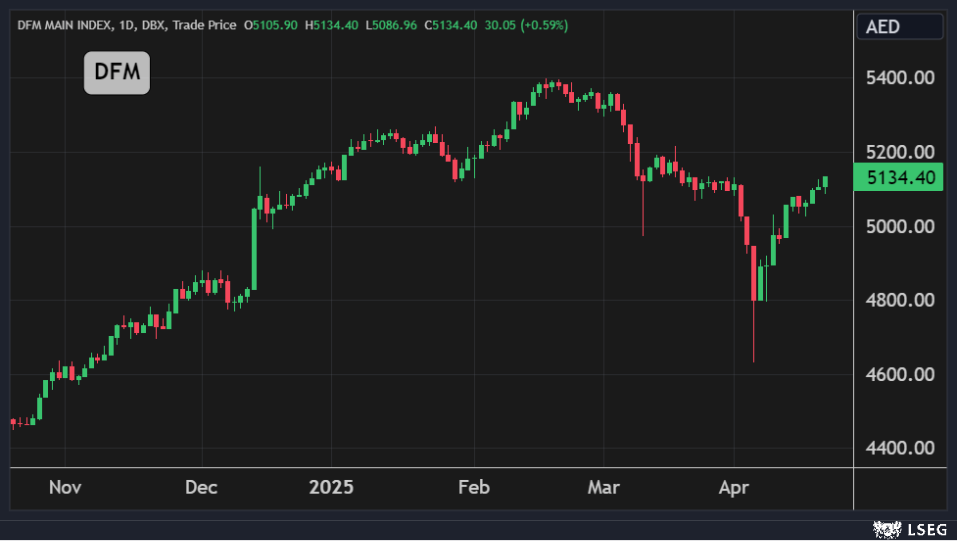
Task: Select the Dec marker on time axis
Action: [202, 488]
